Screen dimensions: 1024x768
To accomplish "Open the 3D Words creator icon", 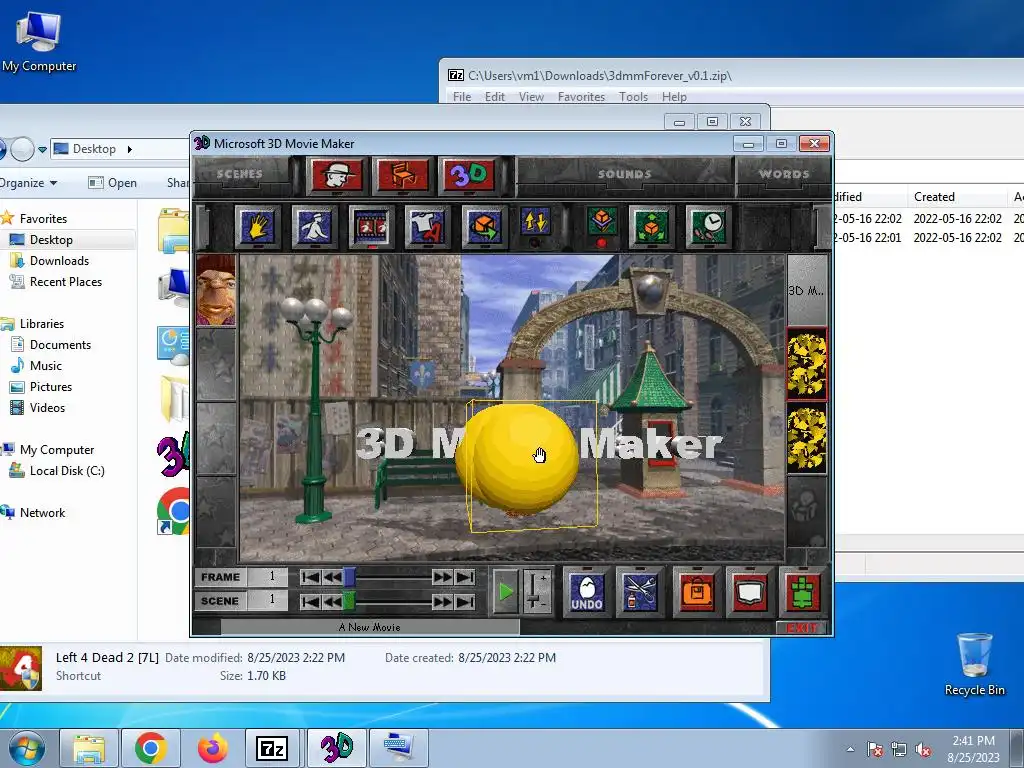I will [469, 174].
